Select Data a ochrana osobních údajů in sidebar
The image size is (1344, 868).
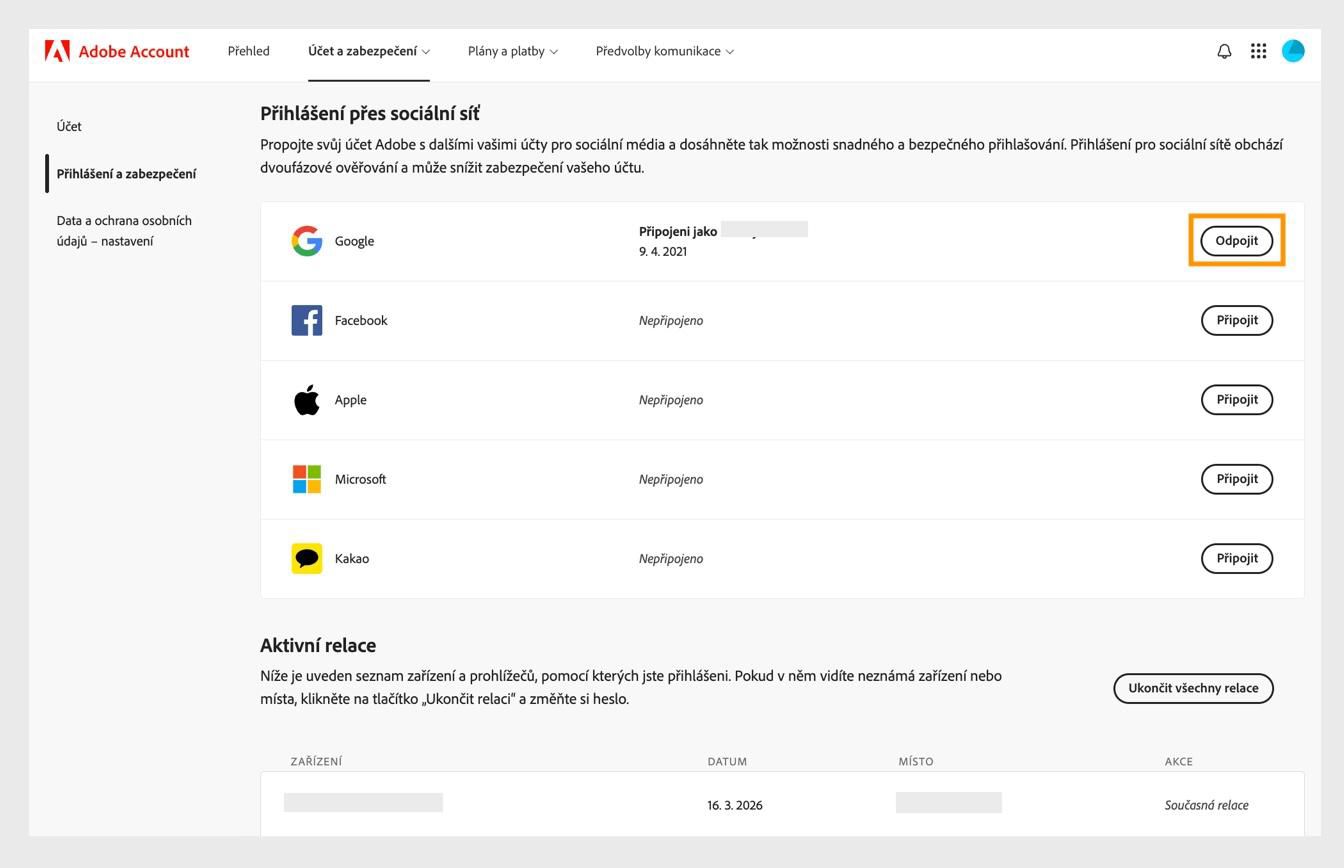click(125, 230)
